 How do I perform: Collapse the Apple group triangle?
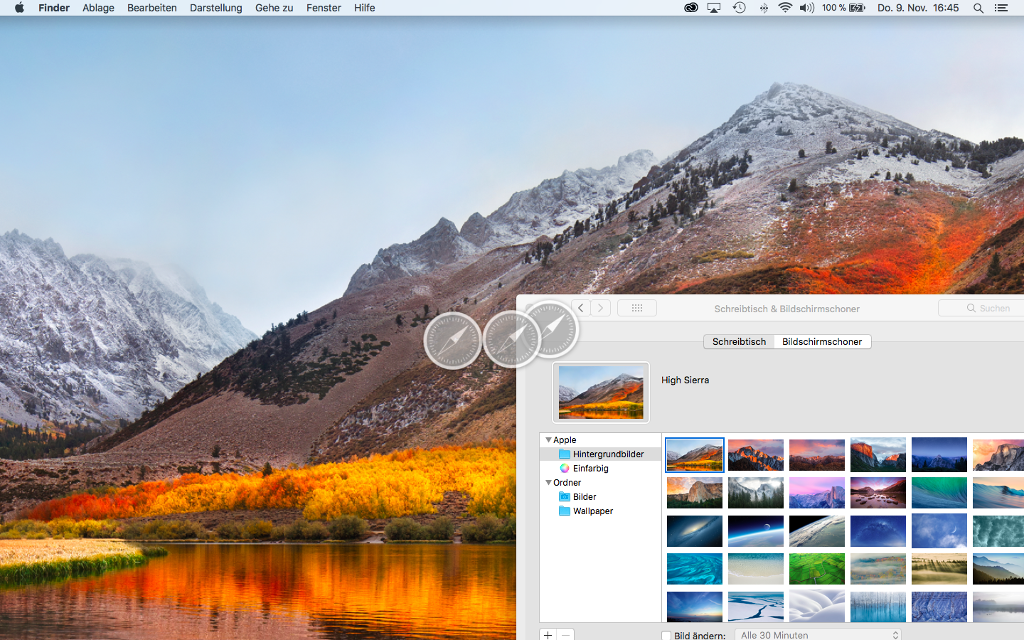[x=548, y=440]
